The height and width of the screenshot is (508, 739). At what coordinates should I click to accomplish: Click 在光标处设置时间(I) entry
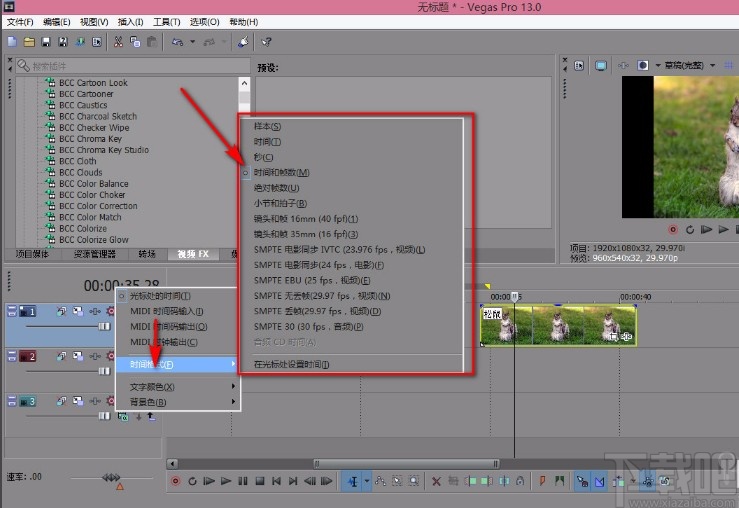point(291,364)
